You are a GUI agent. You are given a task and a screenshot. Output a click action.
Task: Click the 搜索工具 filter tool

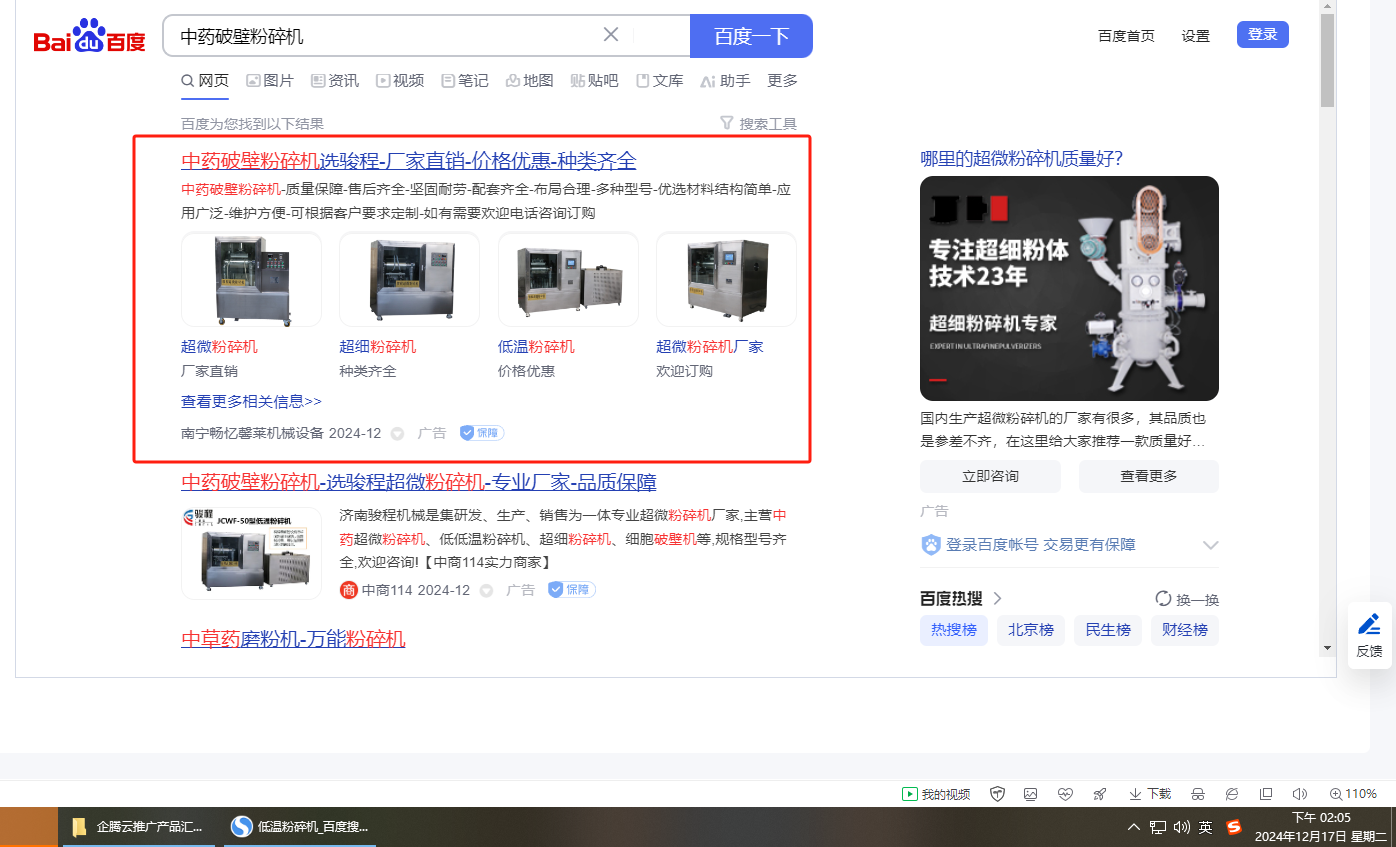(758, 124)
